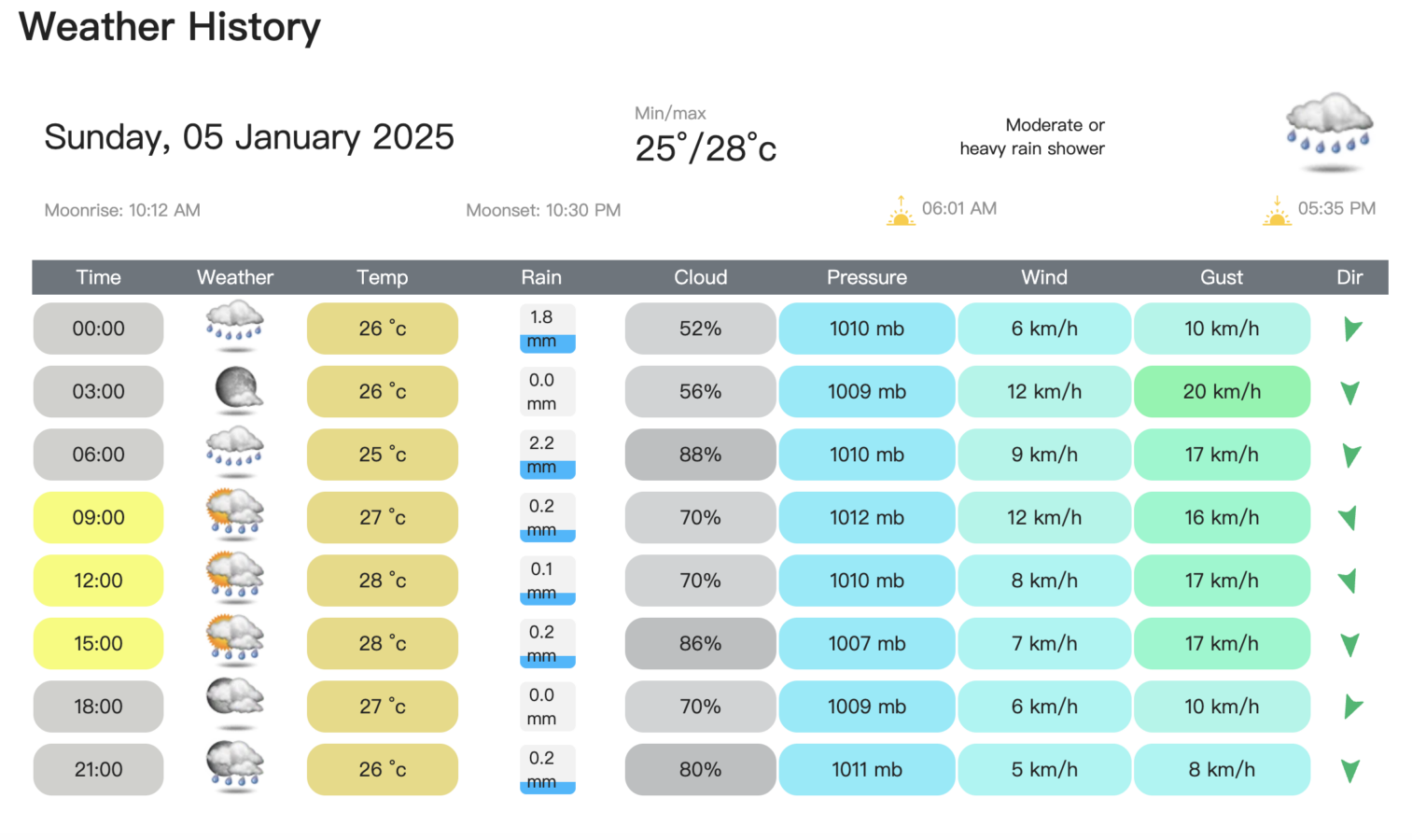Click the wind direction arrow for 18:00

[x=1351, y=707]
